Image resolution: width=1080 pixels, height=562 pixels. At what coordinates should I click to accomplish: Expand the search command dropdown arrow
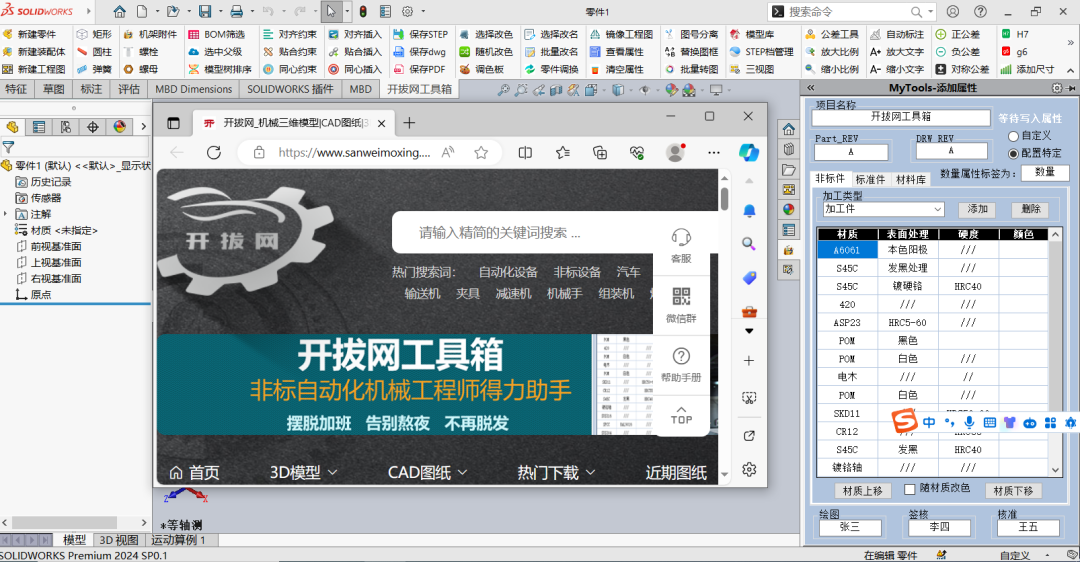[931, 12]
